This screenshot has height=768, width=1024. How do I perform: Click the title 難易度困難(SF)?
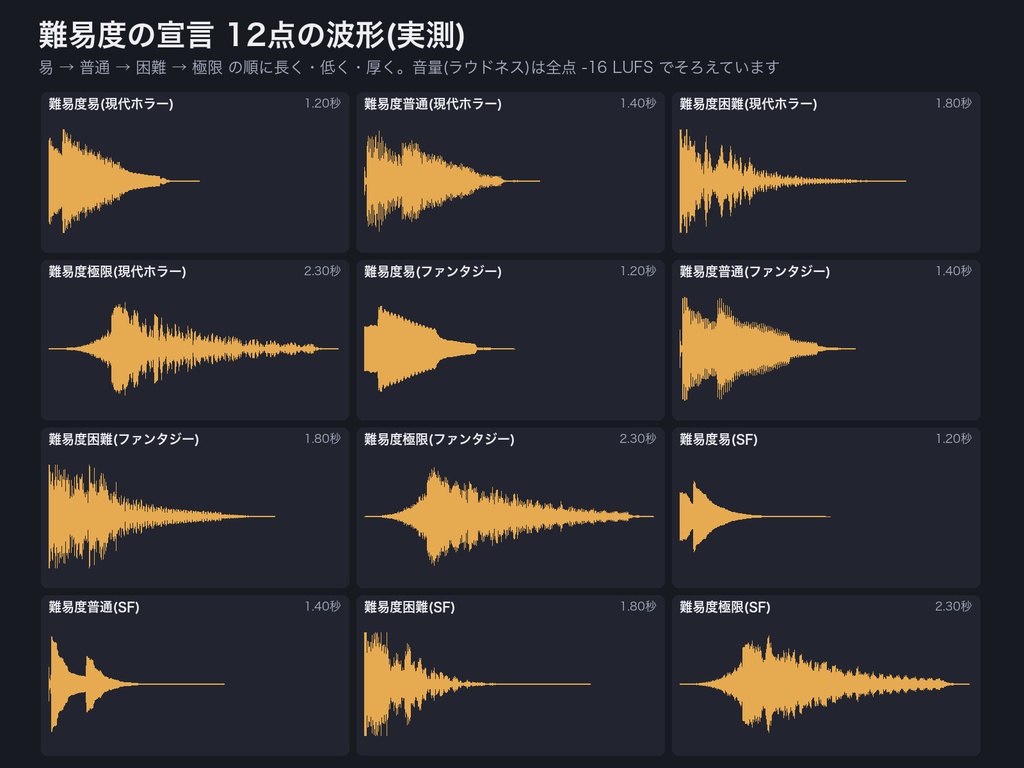409,607
